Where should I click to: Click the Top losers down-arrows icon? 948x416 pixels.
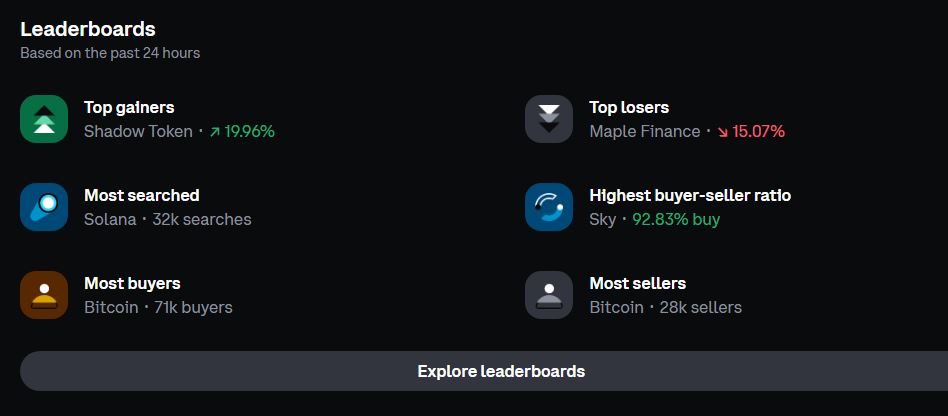tap(548, 119)
